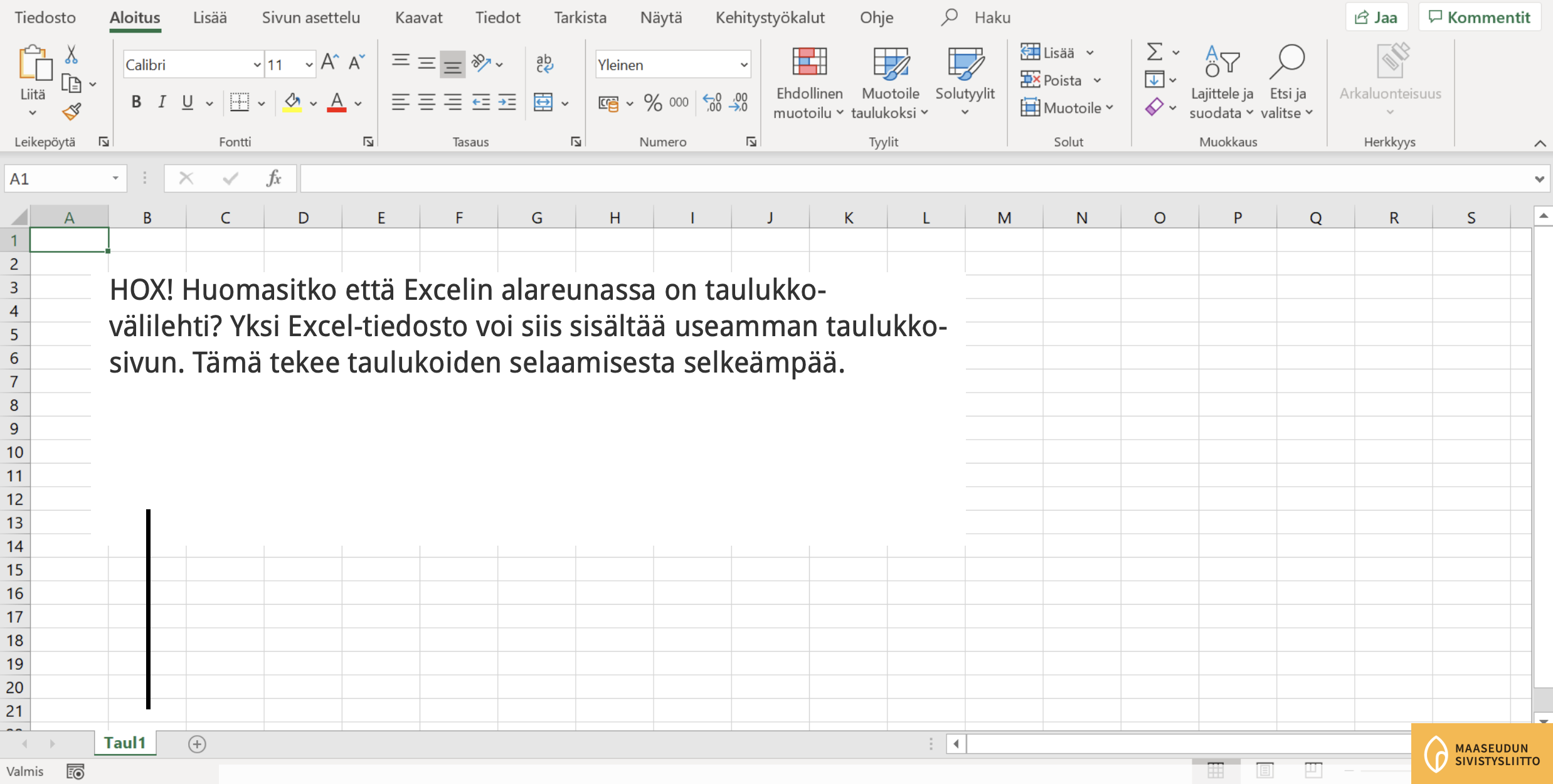The image size is (1553, 784).
Task: Switch to Page Layout view icon
Action: pyautogui.click(x=1265, y=770)
